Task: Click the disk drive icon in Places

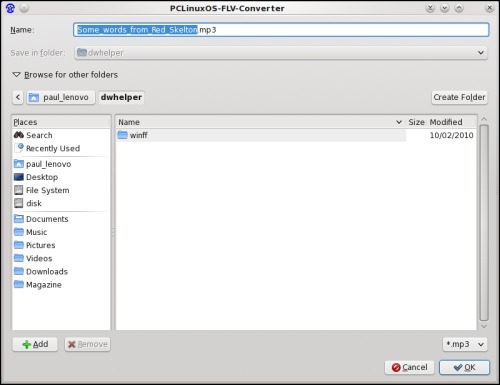Action: 19,203
